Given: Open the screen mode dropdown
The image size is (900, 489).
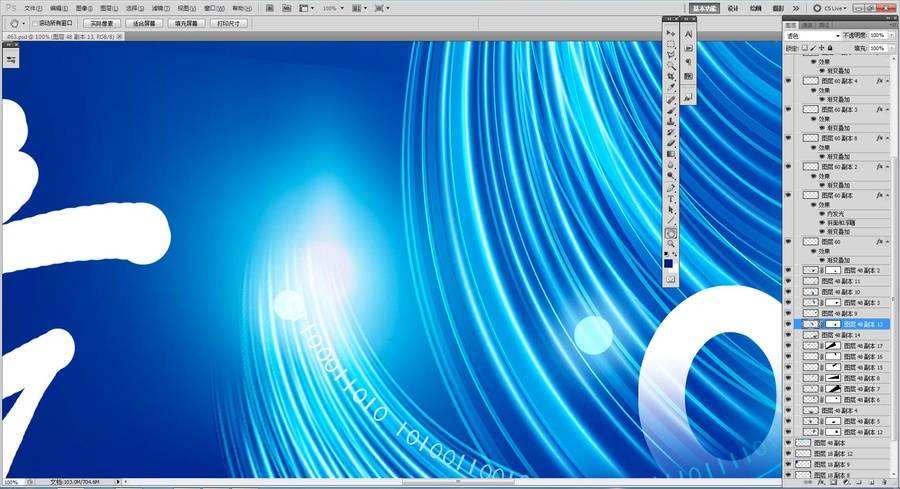Looking at the screenshot, I should (382, 9).
